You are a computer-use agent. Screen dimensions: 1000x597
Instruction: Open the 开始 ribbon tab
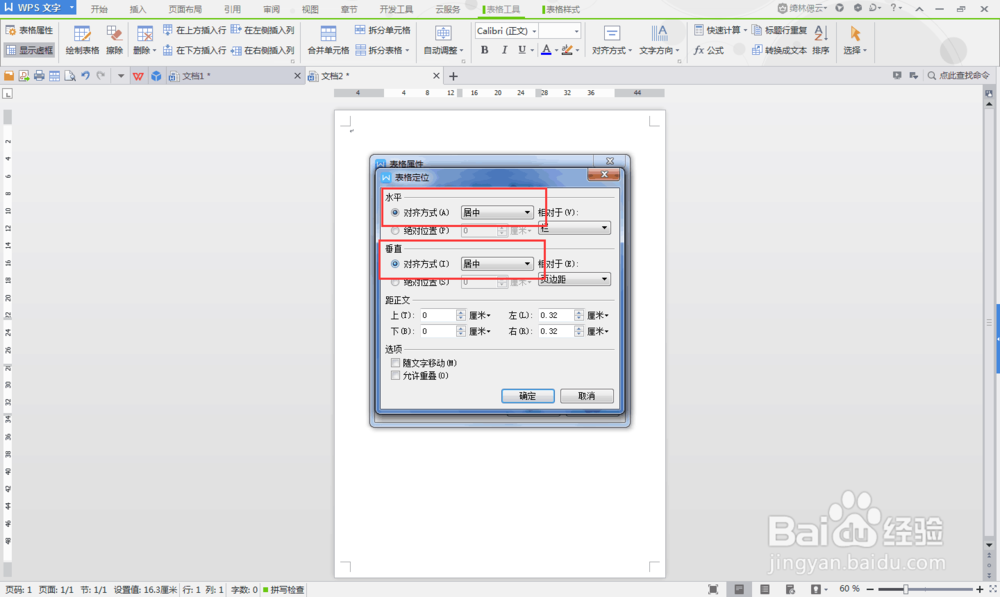click(x=99, y=9)
